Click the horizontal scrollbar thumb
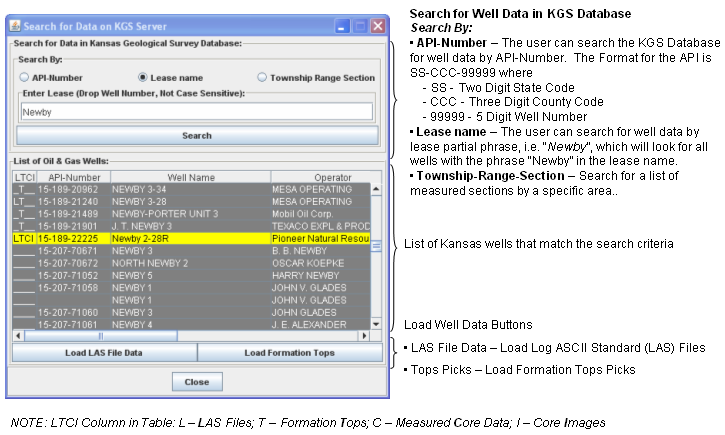 (101, 336)
